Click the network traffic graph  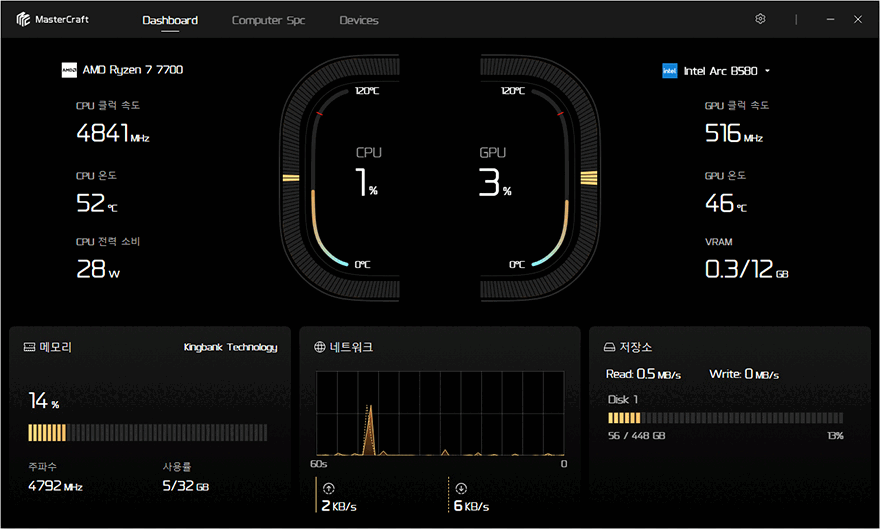point(440,413)
